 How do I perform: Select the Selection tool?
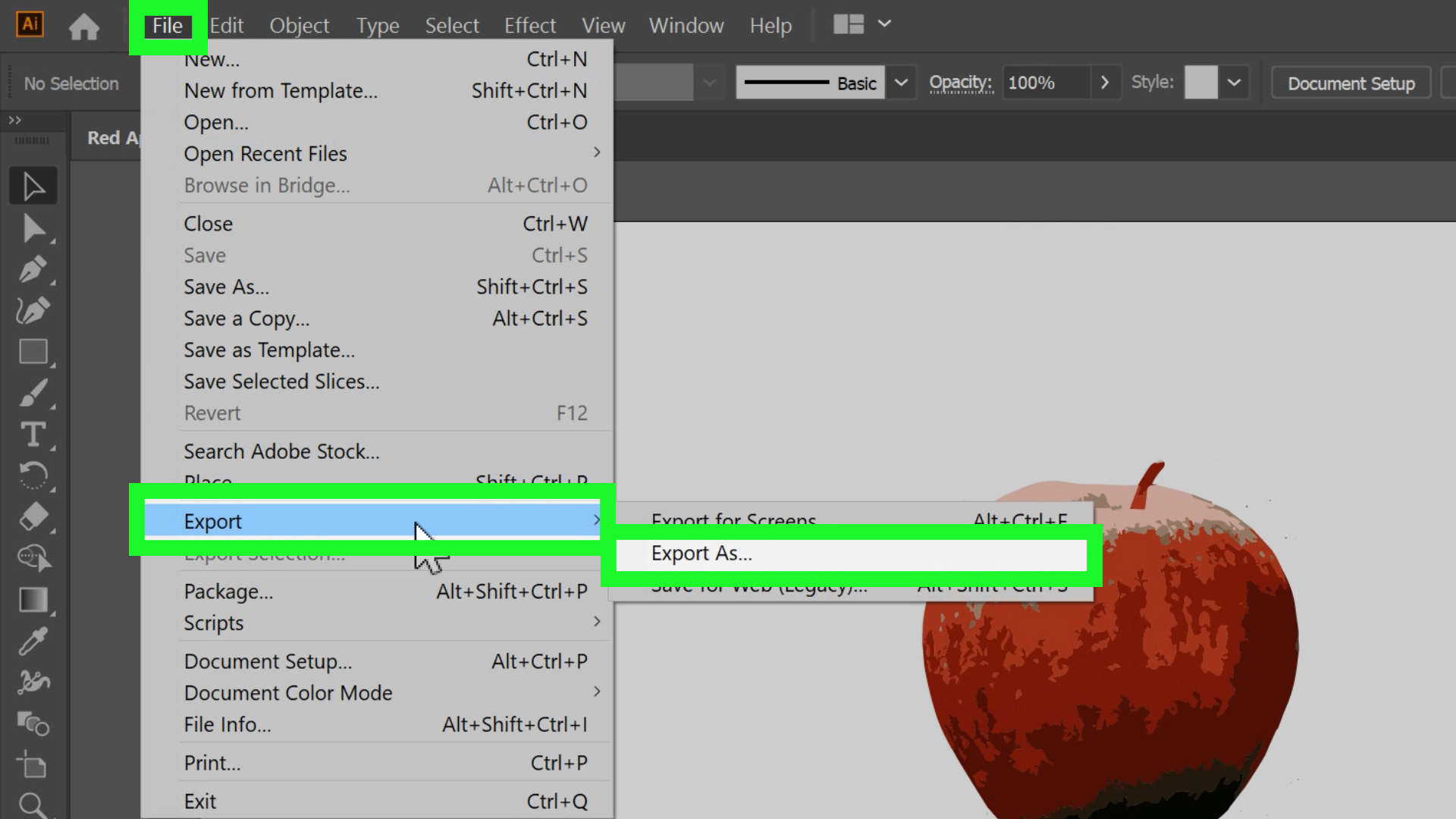[x=33, y=185]
